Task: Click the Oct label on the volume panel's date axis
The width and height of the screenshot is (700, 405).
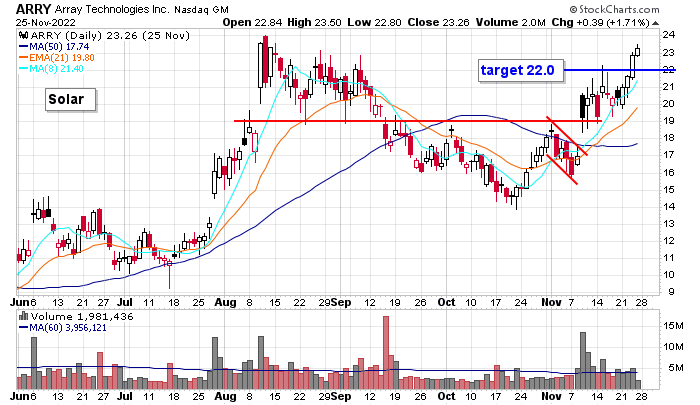Action: [x=446, y=396]
